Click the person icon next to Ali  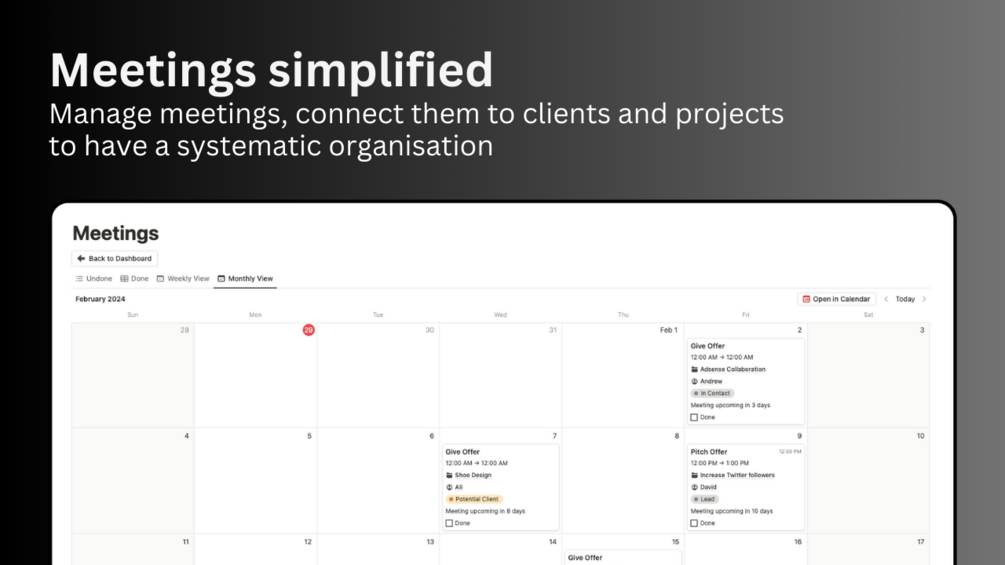click(x=449, y=487)
